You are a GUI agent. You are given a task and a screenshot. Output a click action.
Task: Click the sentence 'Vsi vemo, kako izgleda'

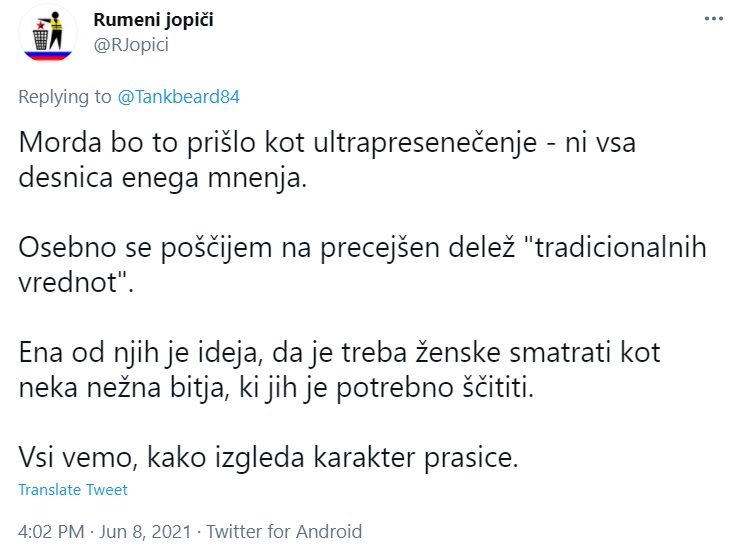point(268,457)
